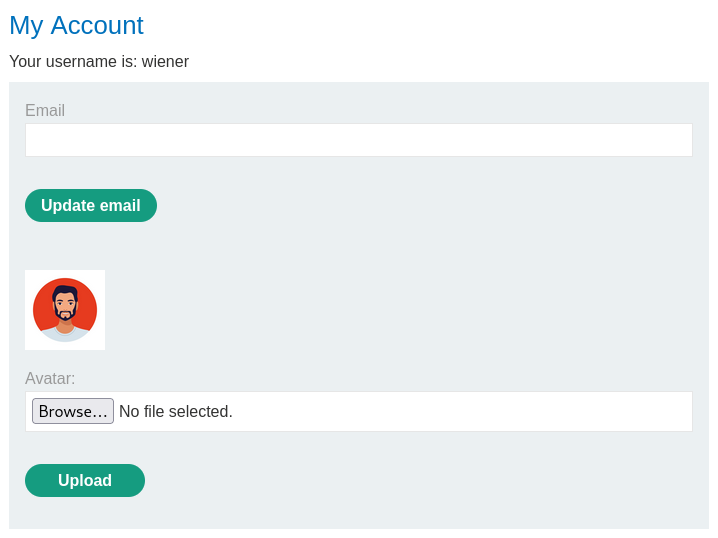Click the 'Your username is: wiener' text
This screenshot has height=538, width=718.
pyautogui.click(x=99, y=61)
